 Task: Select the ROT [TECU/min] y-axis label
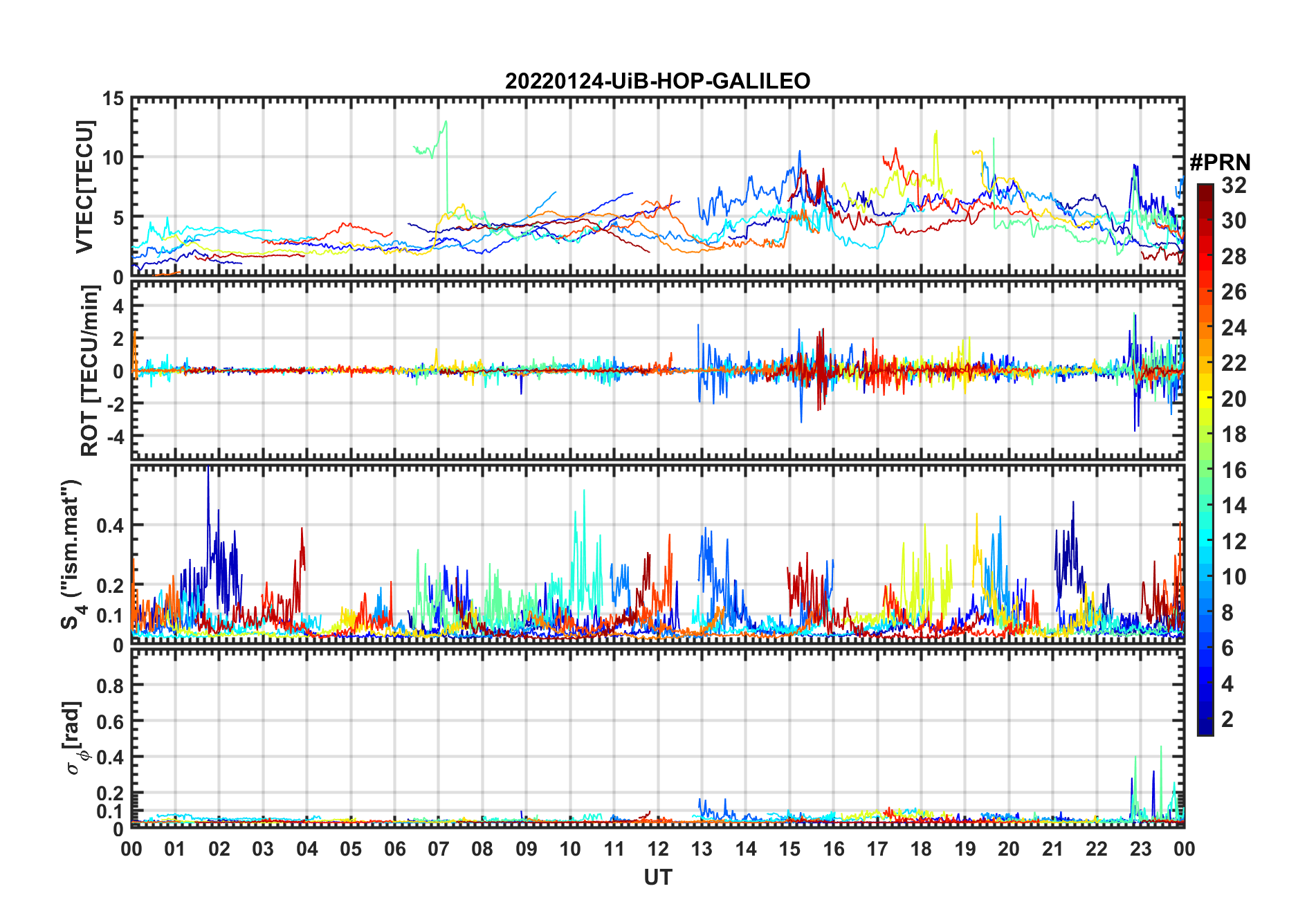tap(90, 371)
